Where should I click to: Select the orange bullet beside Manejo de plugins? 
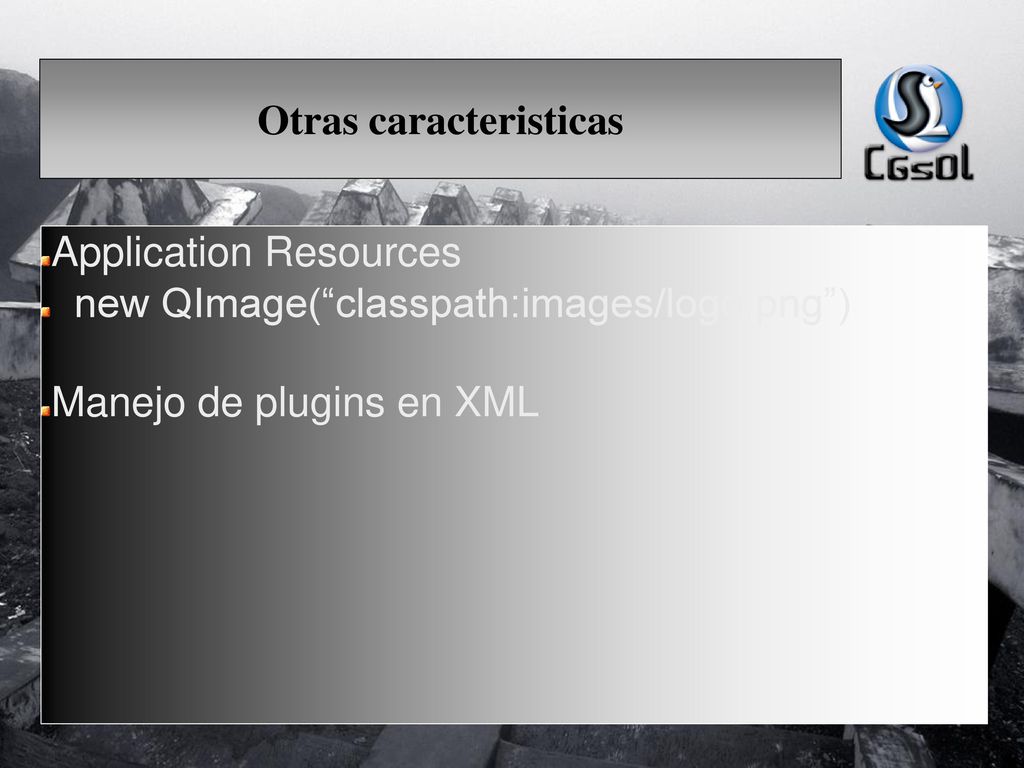point(45,411)
